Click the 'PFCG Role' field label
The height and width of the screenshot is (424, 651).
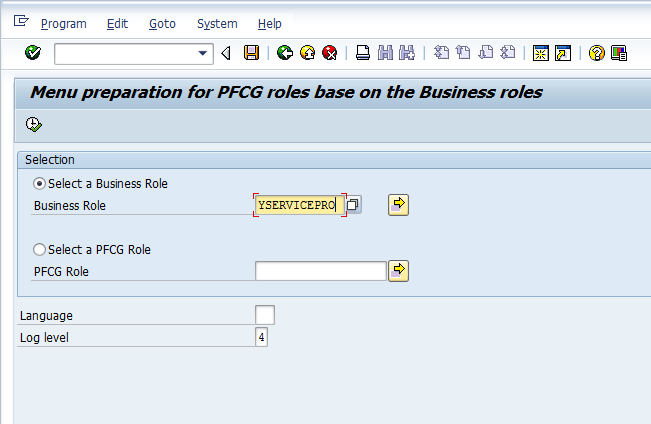tap(61, 272)
